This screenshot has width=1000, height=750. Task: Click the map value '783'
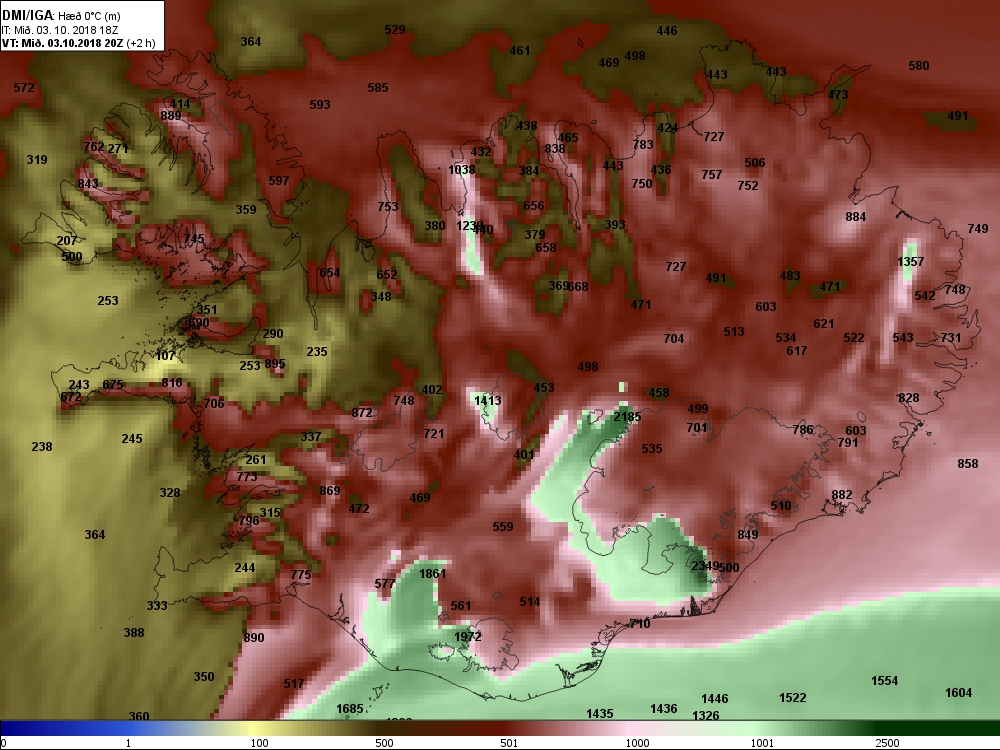(643, 145)
